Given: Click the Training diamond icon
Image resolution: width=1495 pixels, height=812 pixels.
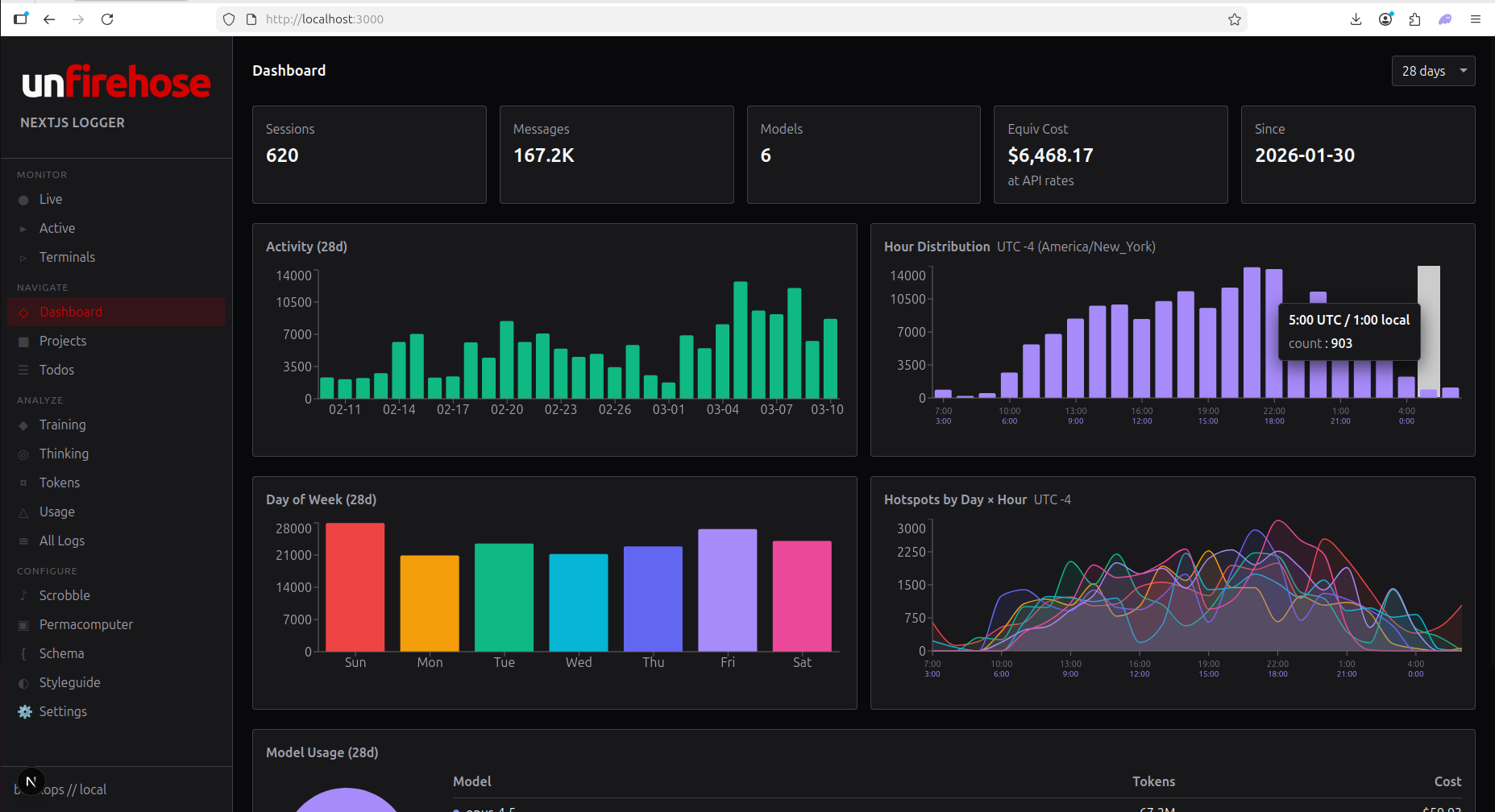Looking at the screenshot, I should [23, 425].
